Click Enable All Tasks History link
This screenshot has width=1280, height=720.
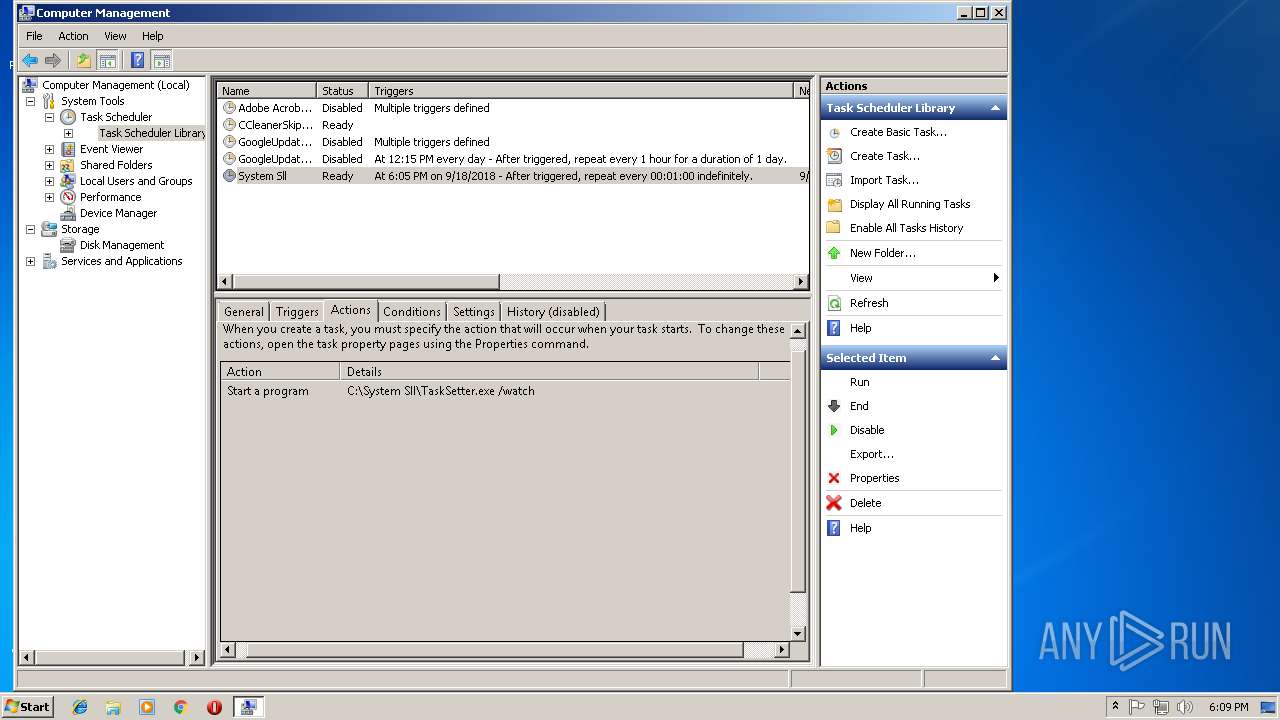906,228
